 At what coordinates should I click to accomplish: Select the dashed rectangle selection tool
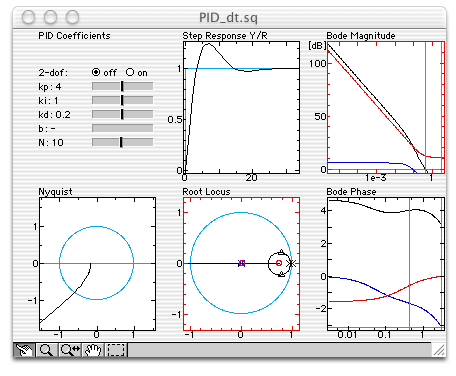[x=116, y=350]
